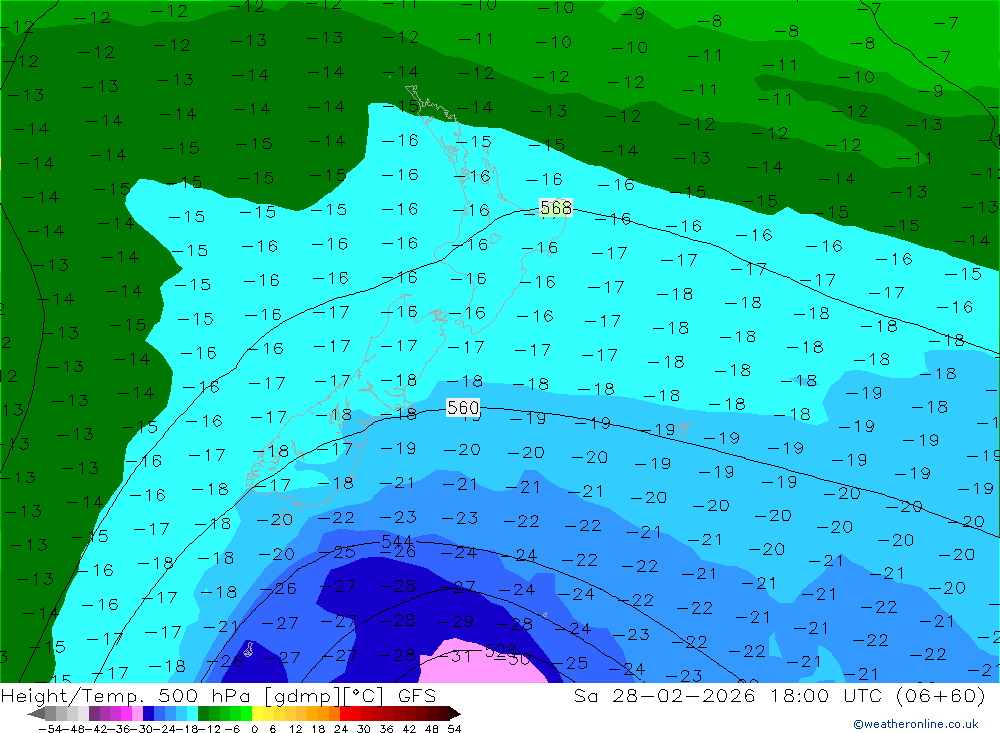Click the 30 label on the colour scale

363,729
